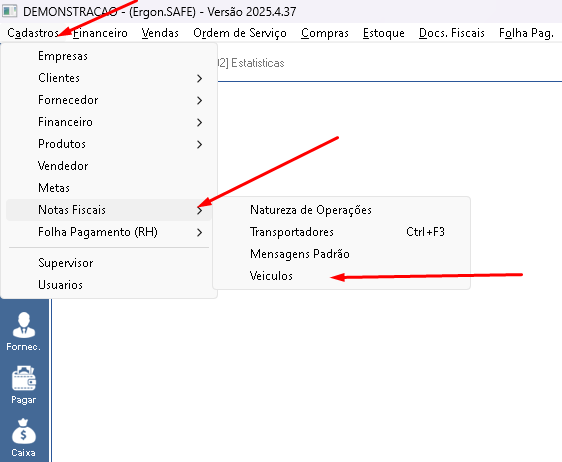Open the Vendas menu bar item

tap(160, 33)
